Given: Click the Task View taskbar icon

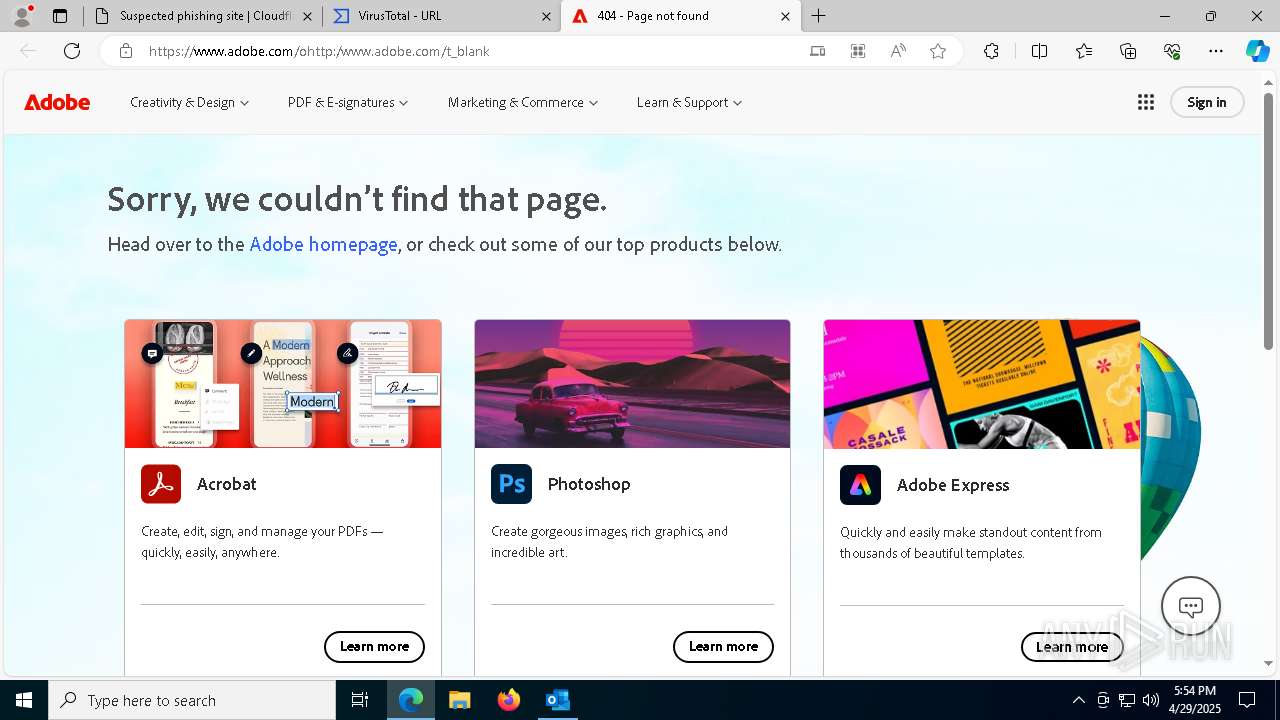Looking at the screenshot, I should pos(360,700).
